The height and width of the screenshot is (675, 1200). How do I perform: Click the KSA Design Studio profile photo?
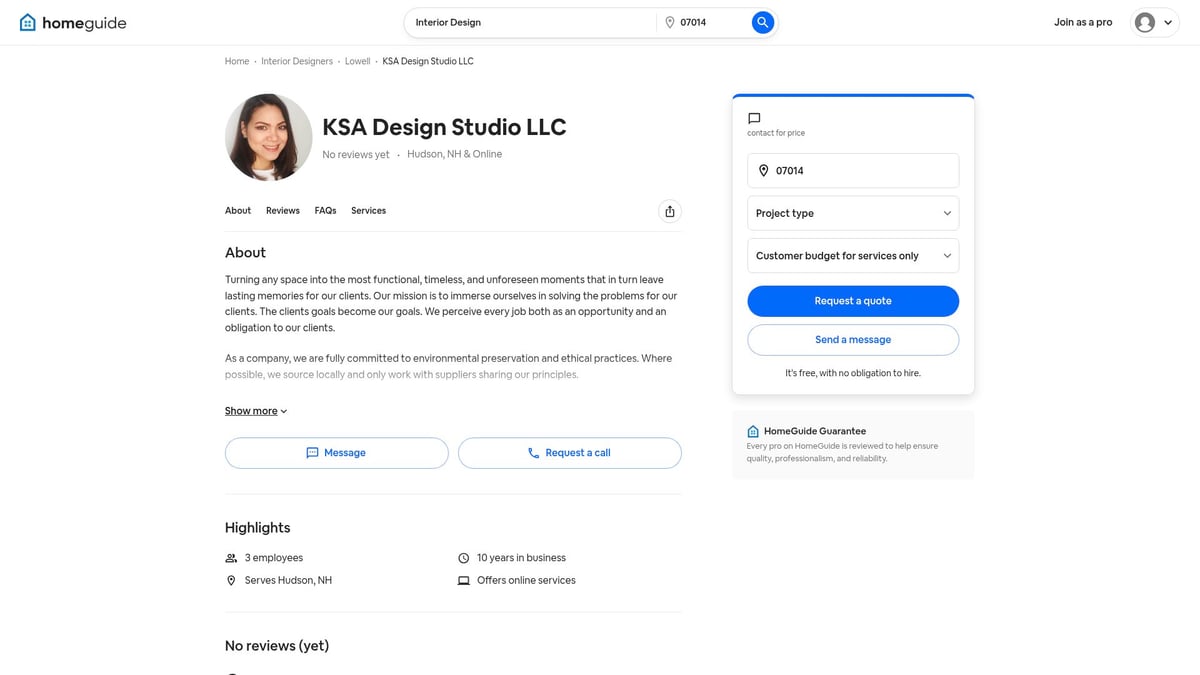coord(269,137)
